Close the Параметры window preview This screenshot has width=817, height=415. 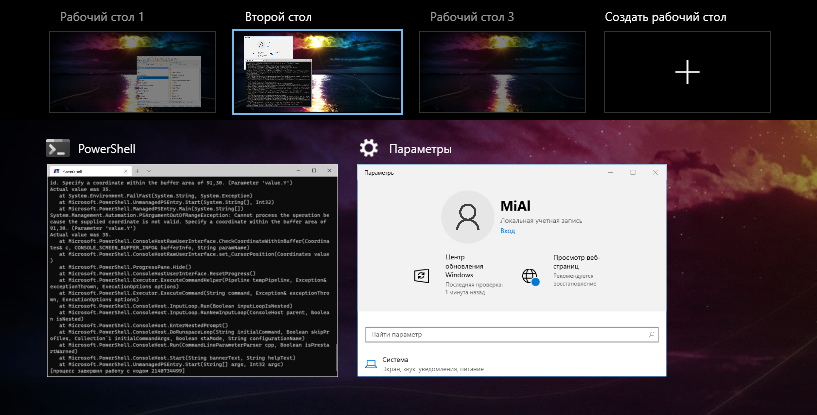pyautogui.click(x=654, y=172)
